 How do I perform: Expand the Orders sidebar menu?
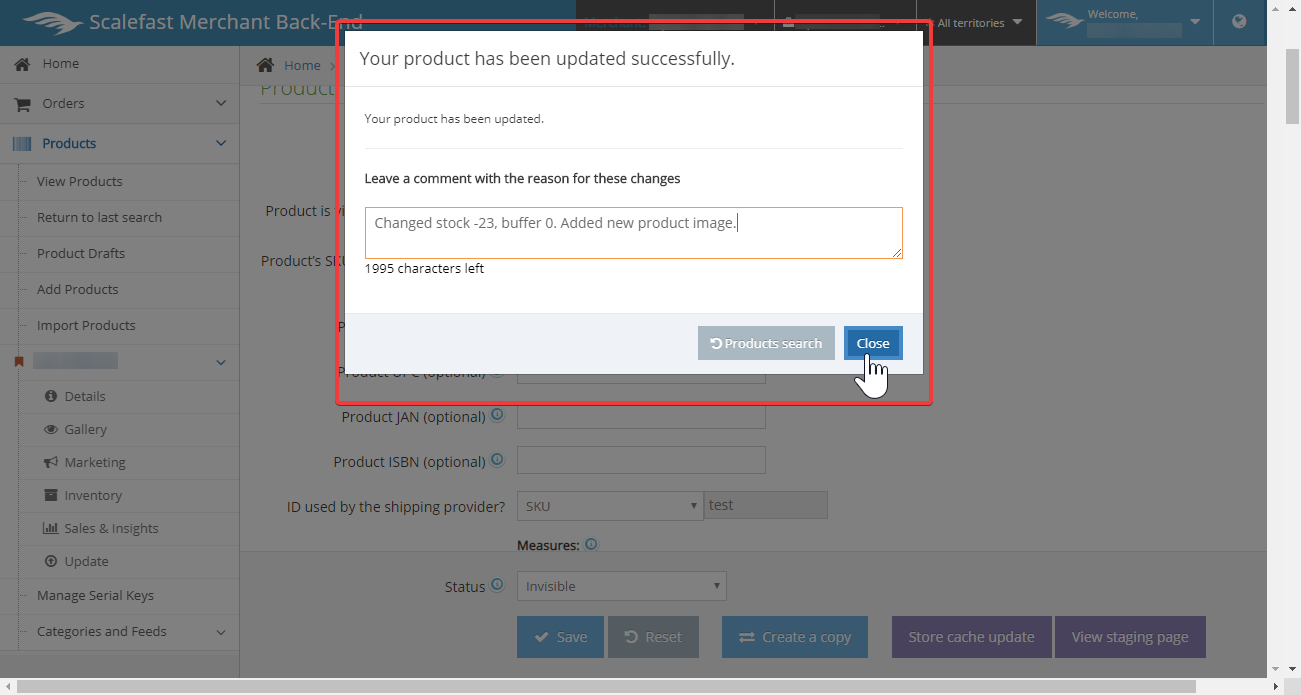(221, 104)
